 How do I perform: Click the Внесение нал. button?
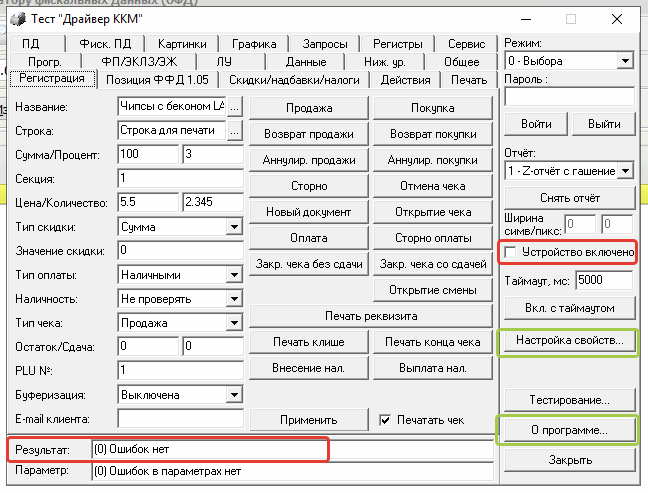point(309,368)
